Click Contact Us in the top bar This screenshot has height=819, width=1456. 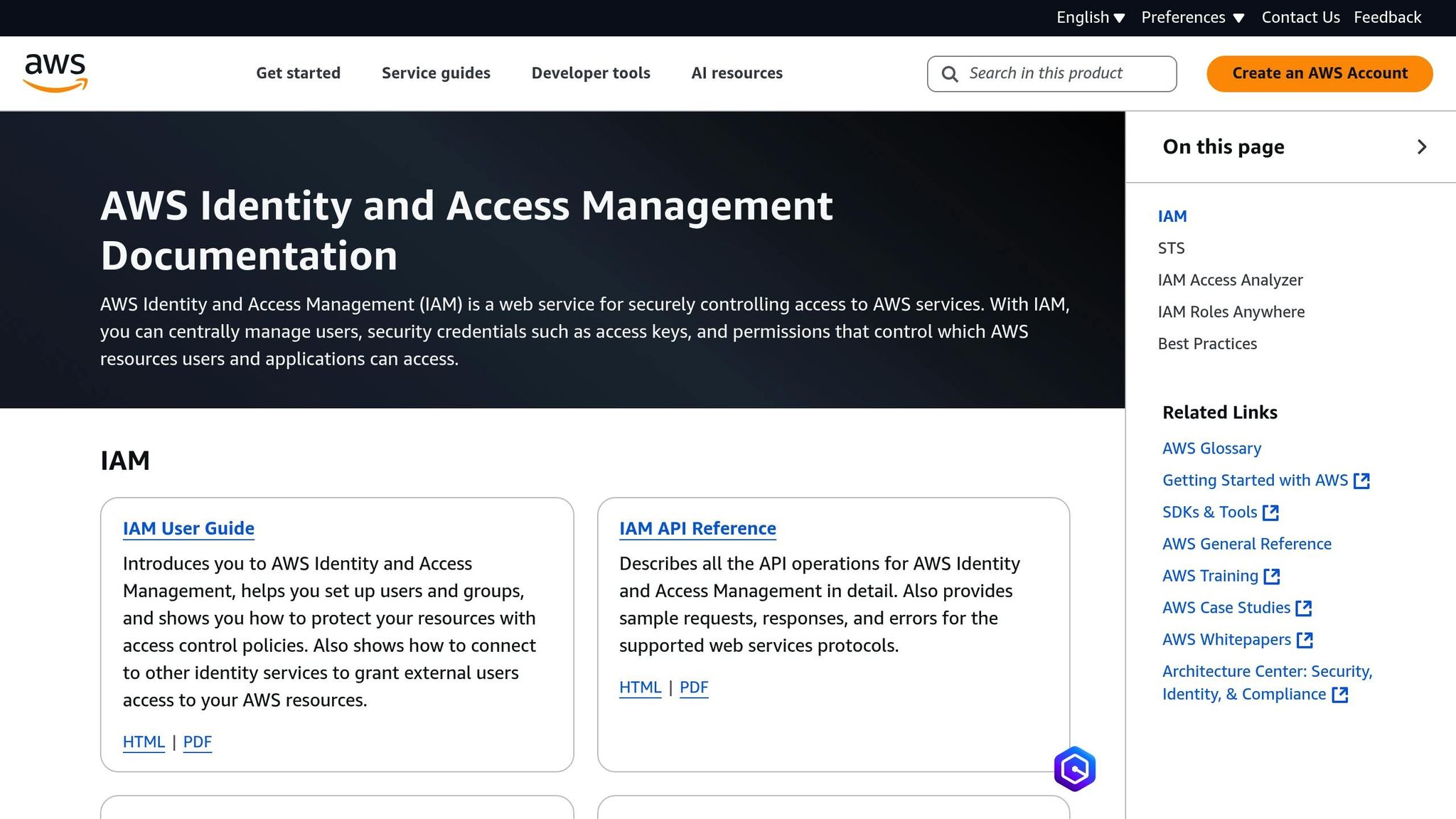(x=1300, y=18)
